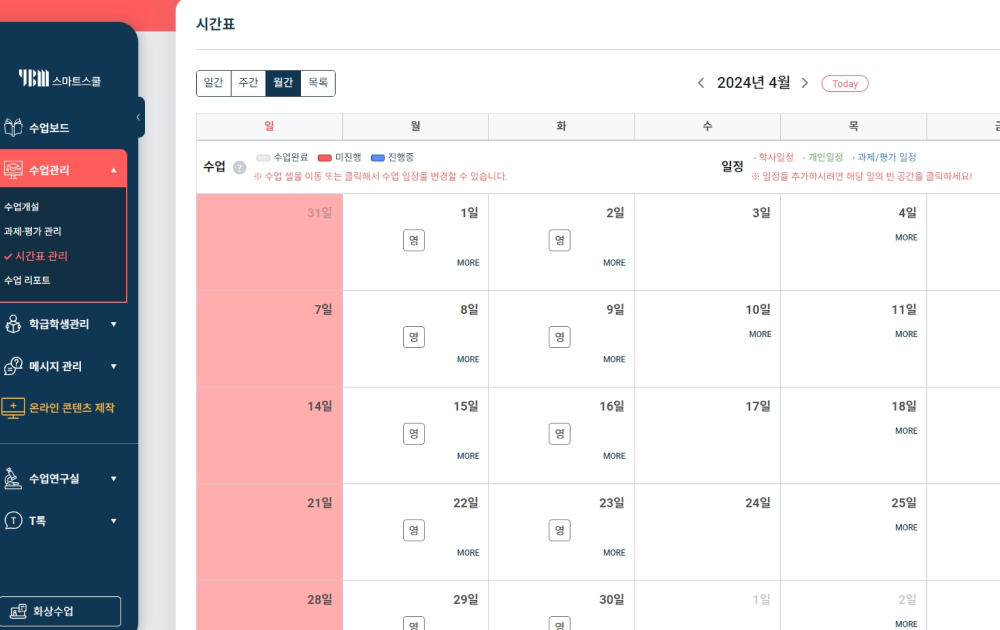Collapse the 수업관리 menu section
This screenshot has width=1000, height=630.
(114, 170)
